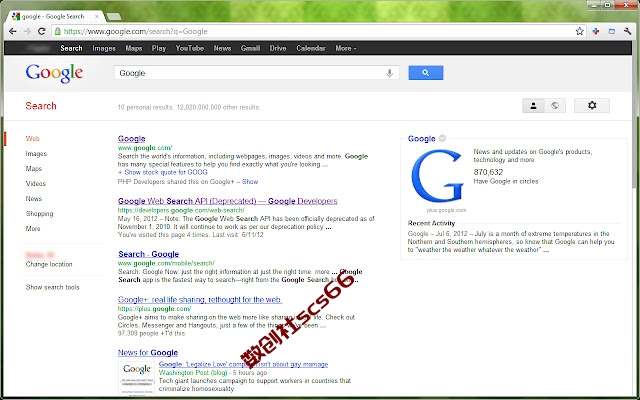
Task: Select Shopping in the left sidebar
Action: coord(39,213)
